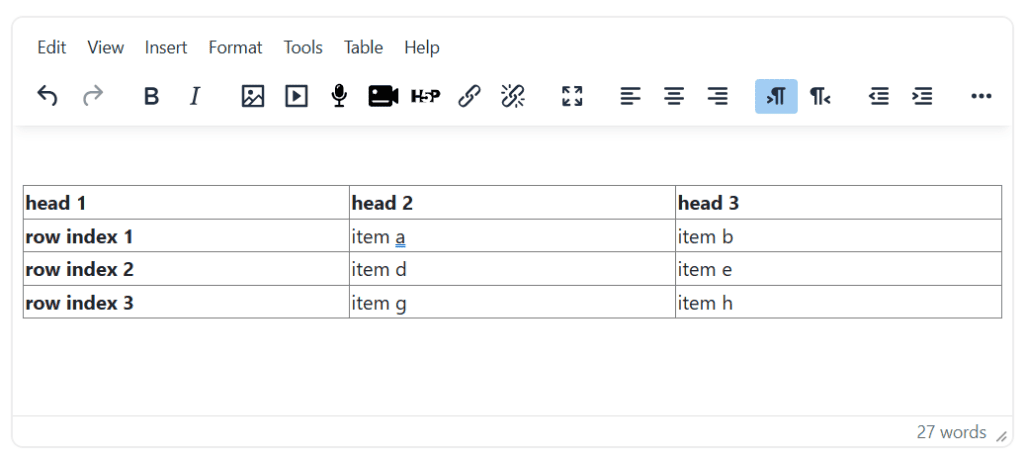Insert H5P content from toolbar

coord(426,96)
